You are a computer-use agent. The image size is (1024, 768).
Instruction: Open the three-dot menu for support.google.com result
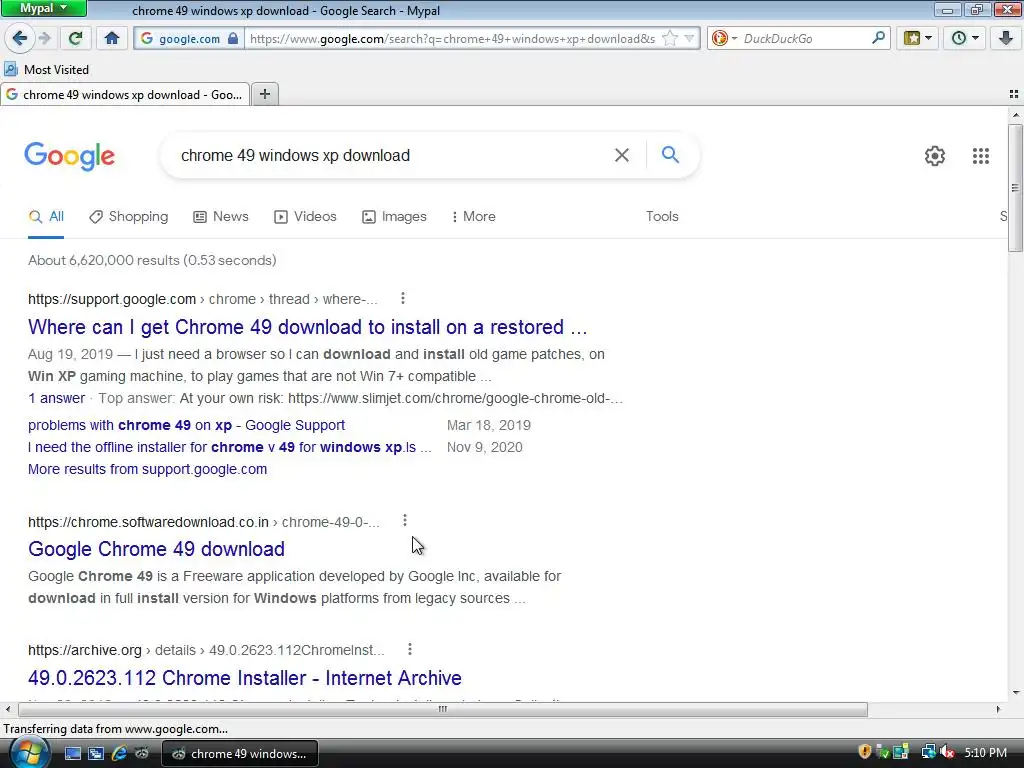[403, 298]
